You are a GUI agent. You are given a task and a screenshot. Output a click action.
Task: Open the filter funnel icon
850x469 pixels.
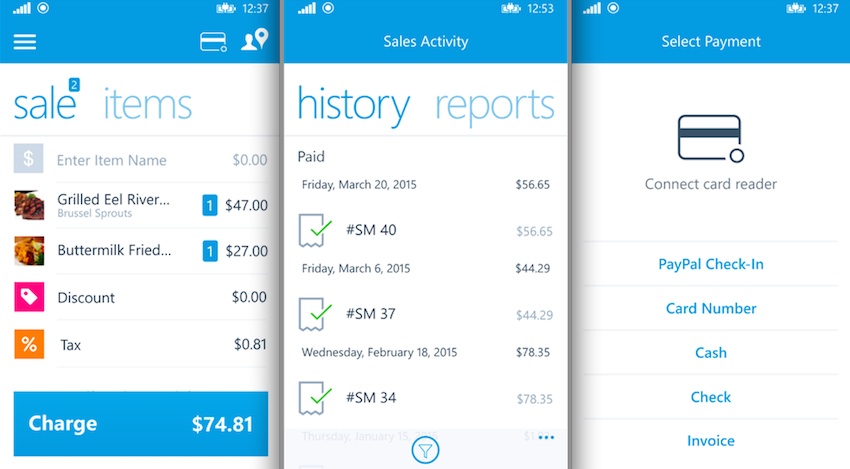[x=425, y=450]
